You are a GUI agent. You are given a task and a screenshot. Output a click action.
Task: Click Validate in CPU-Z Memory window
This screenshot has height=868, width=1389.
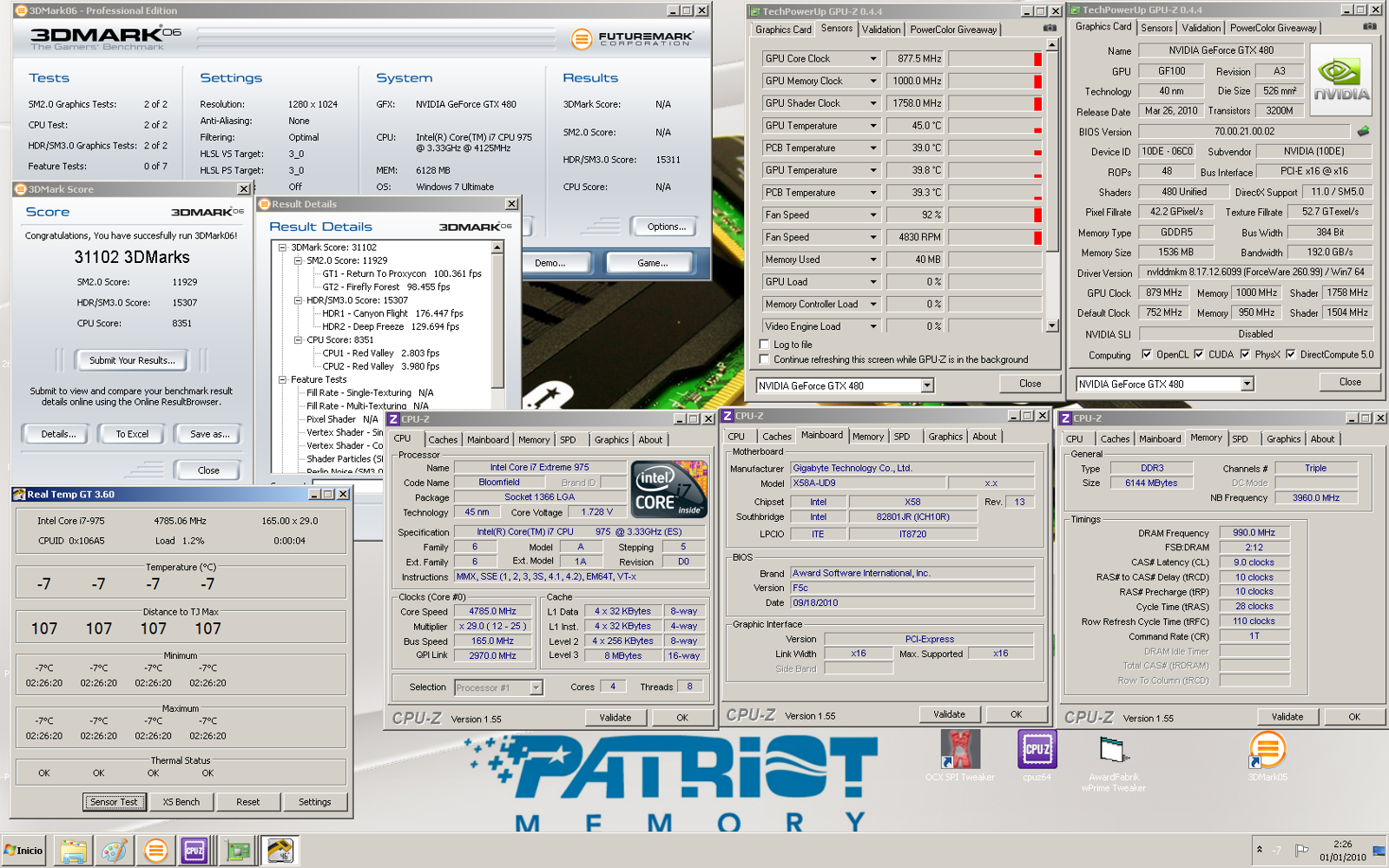[1287, 717]
